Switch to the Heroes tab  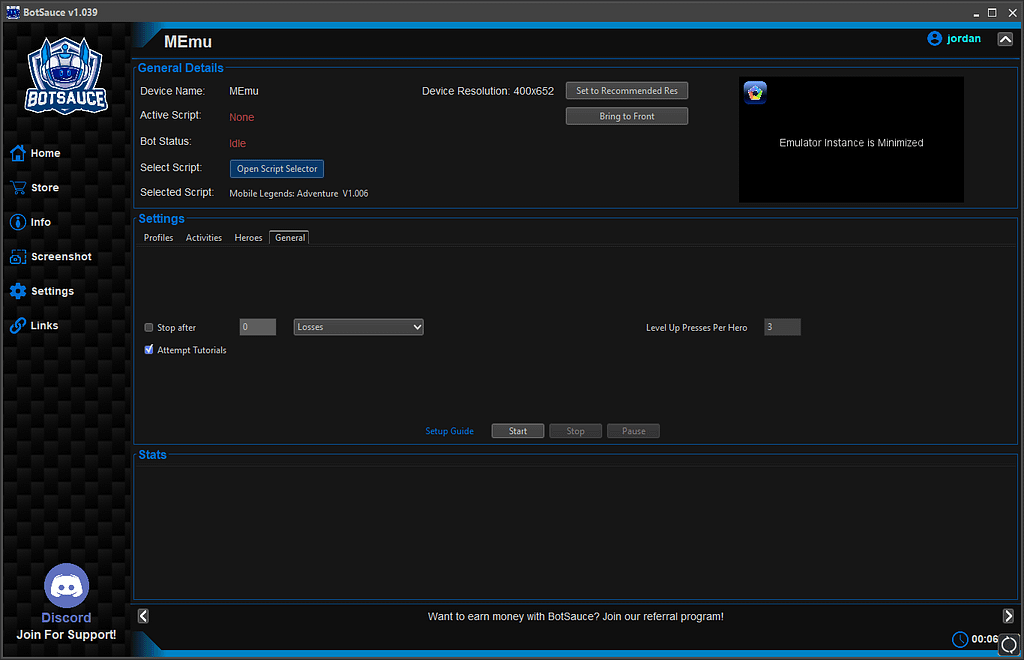[x=248, y=238]
